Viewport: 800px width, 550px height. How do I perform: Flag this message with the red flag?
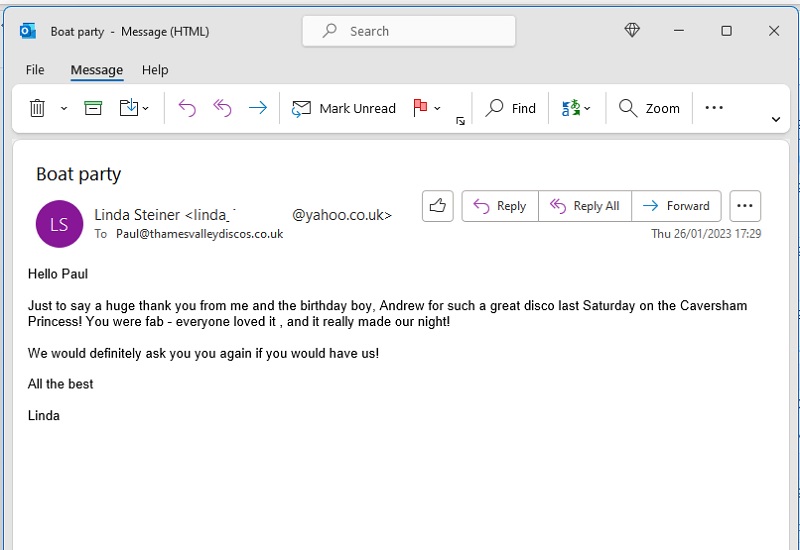[420, 108]
